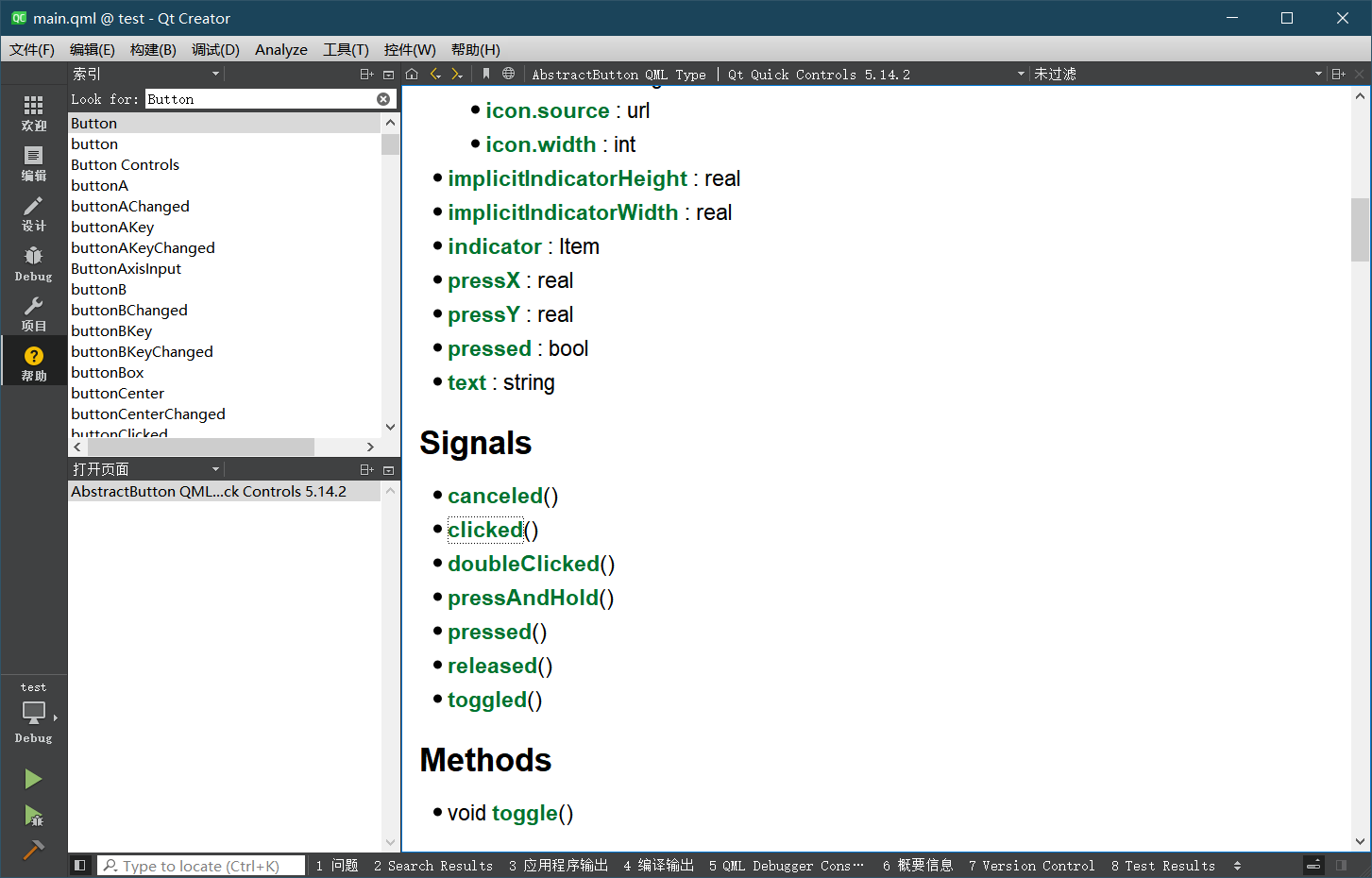This screenshot has height=878, width=1372.
Task: Click the Home icon in the help toolbar
Action: click(411, 74)
